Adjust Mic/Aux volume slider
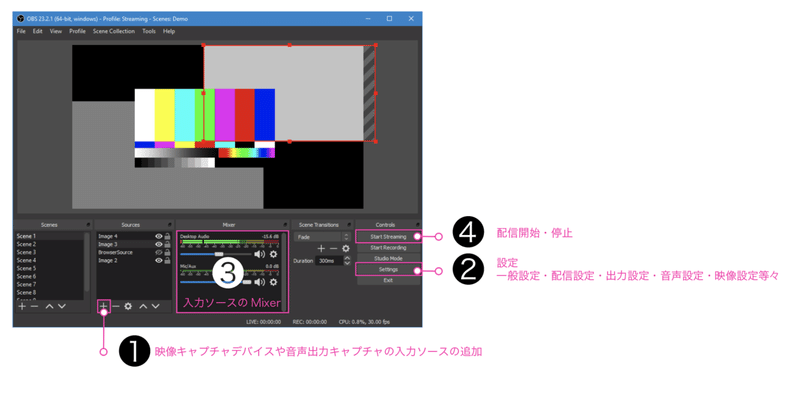Image resolution: width=800 pixels, height=401 pixels. [x=216, y=282]
